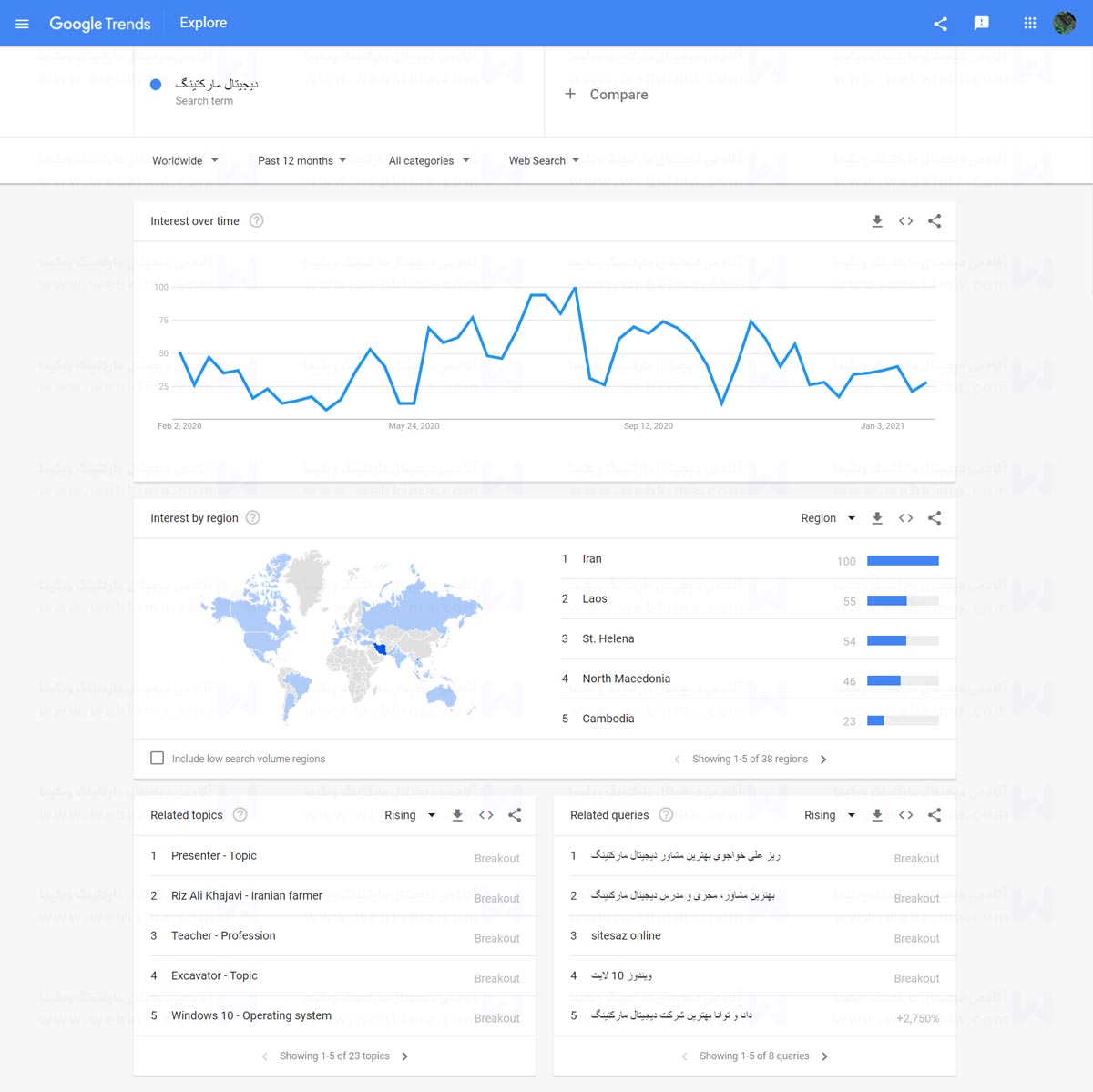Click the Google Trends logo

(100, 24)
